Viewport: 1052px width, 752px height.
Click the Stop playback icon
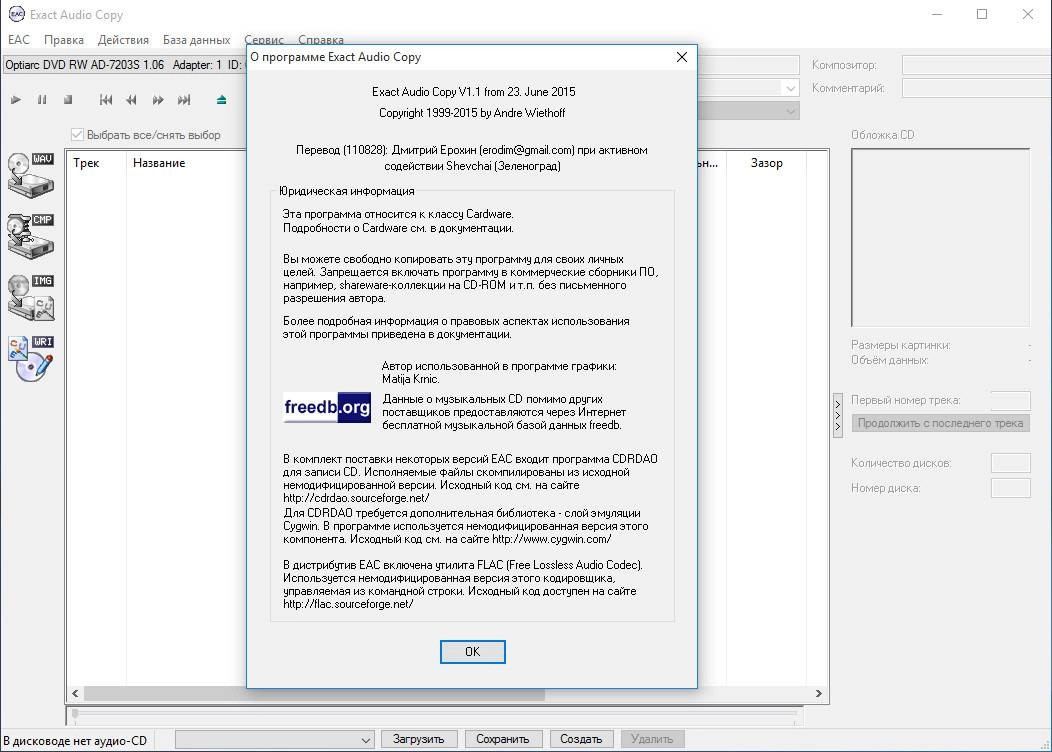tap(68, 100)
